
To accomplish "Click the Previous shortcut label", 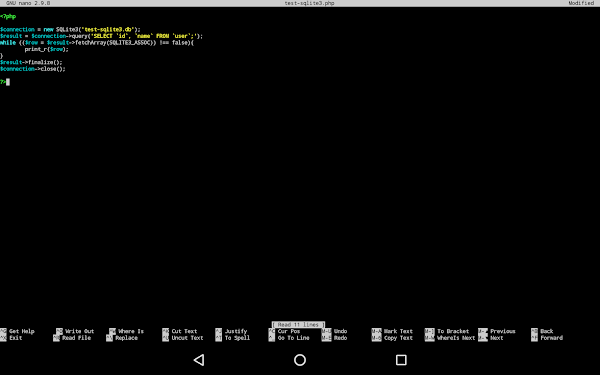I will 503,331.
